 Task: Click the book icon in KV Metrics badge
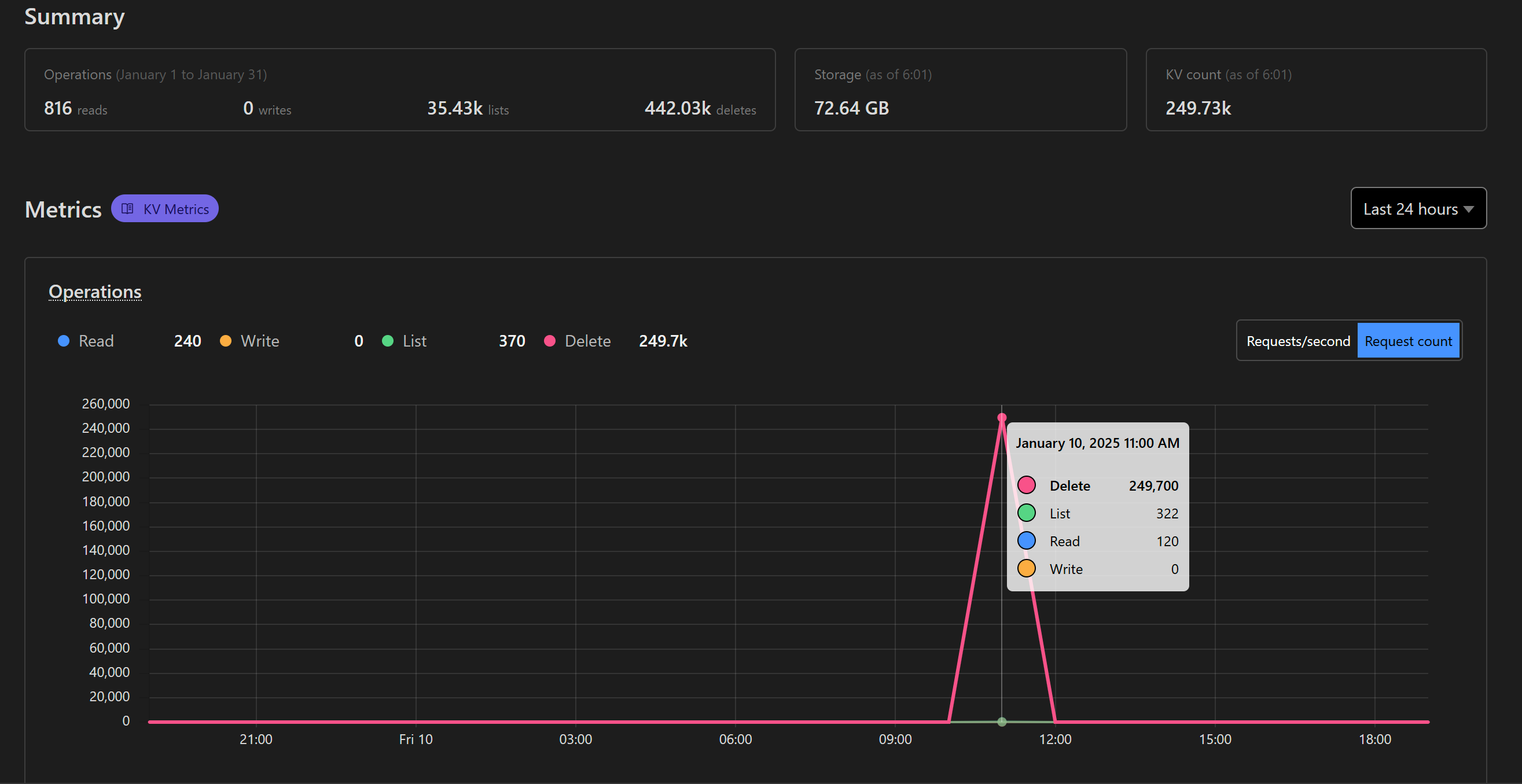point(127,208)
